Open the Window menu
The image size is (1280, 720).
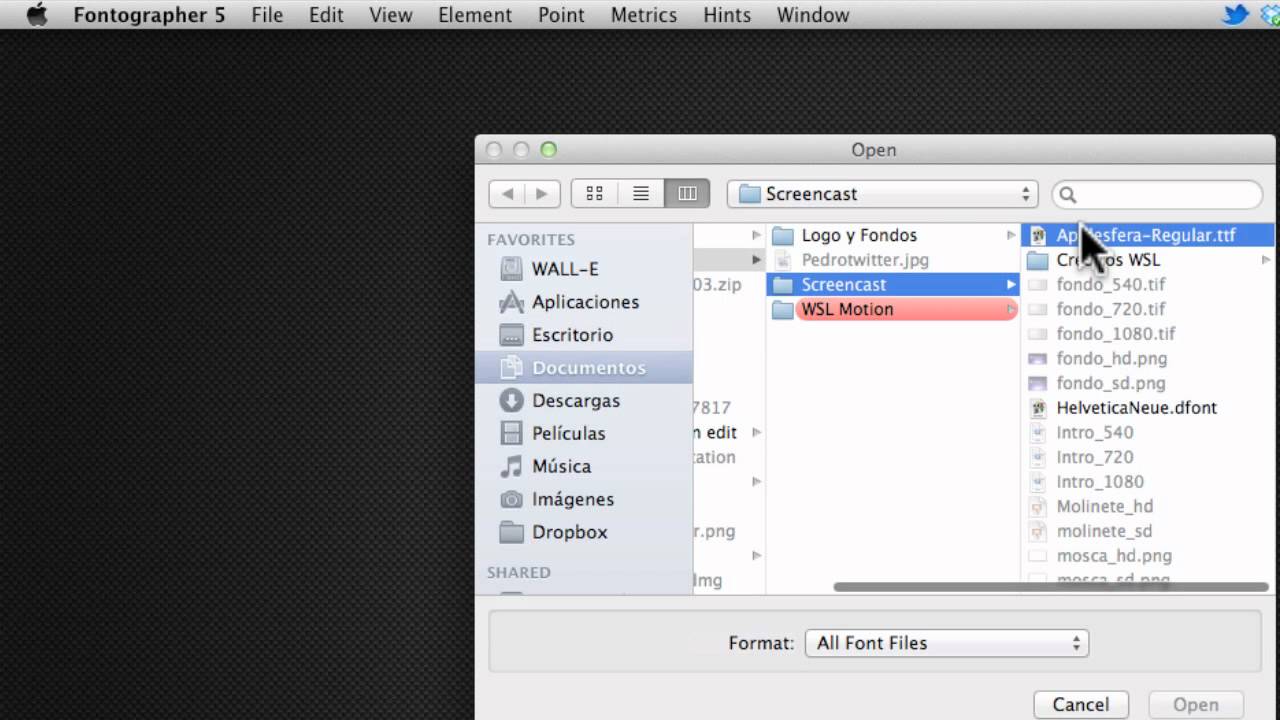[813, 15]
